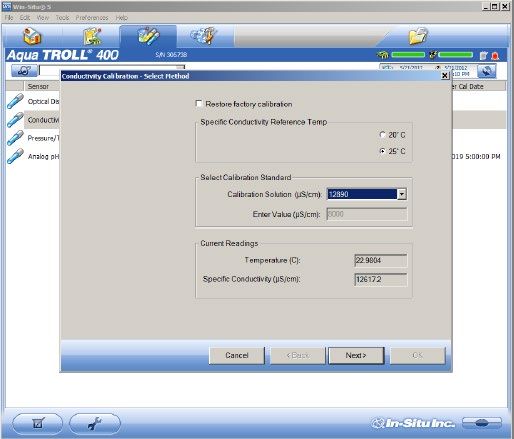Open the Device Setup tab with gears icon

click(204, 36)
